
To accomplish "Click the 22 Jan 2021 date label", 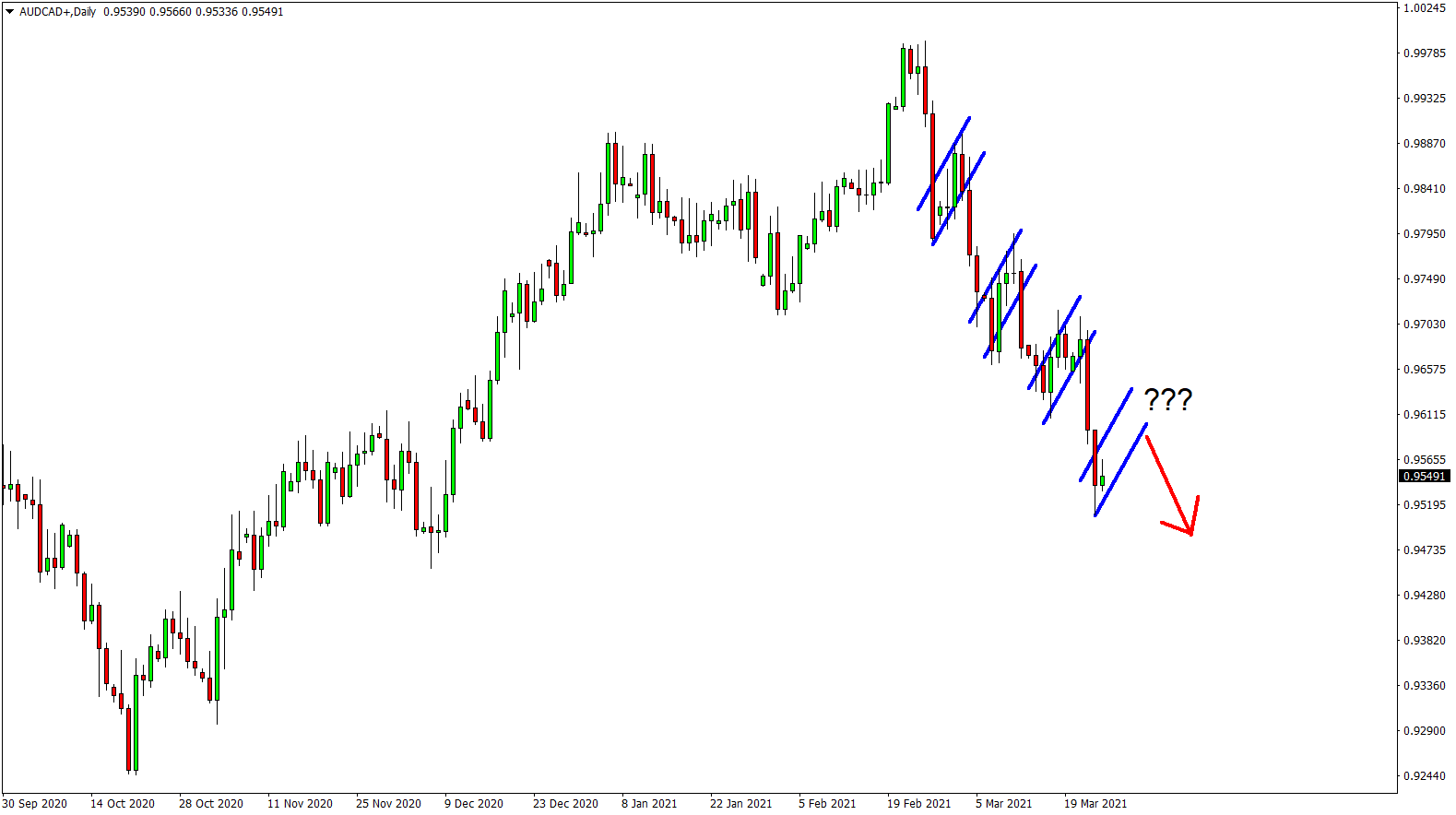I will click(741, 804).
